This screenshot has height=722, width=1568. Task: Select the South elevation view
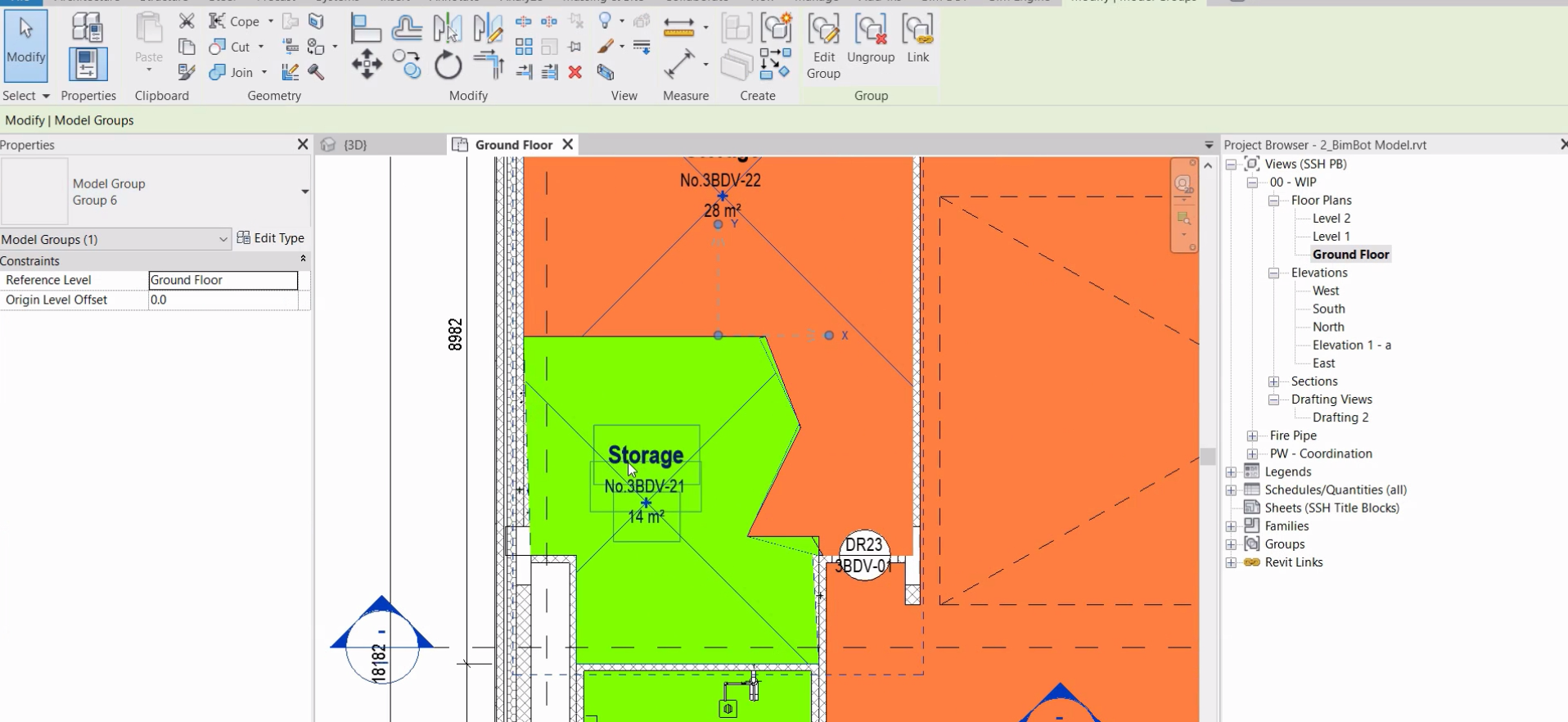coord(1329,309)
